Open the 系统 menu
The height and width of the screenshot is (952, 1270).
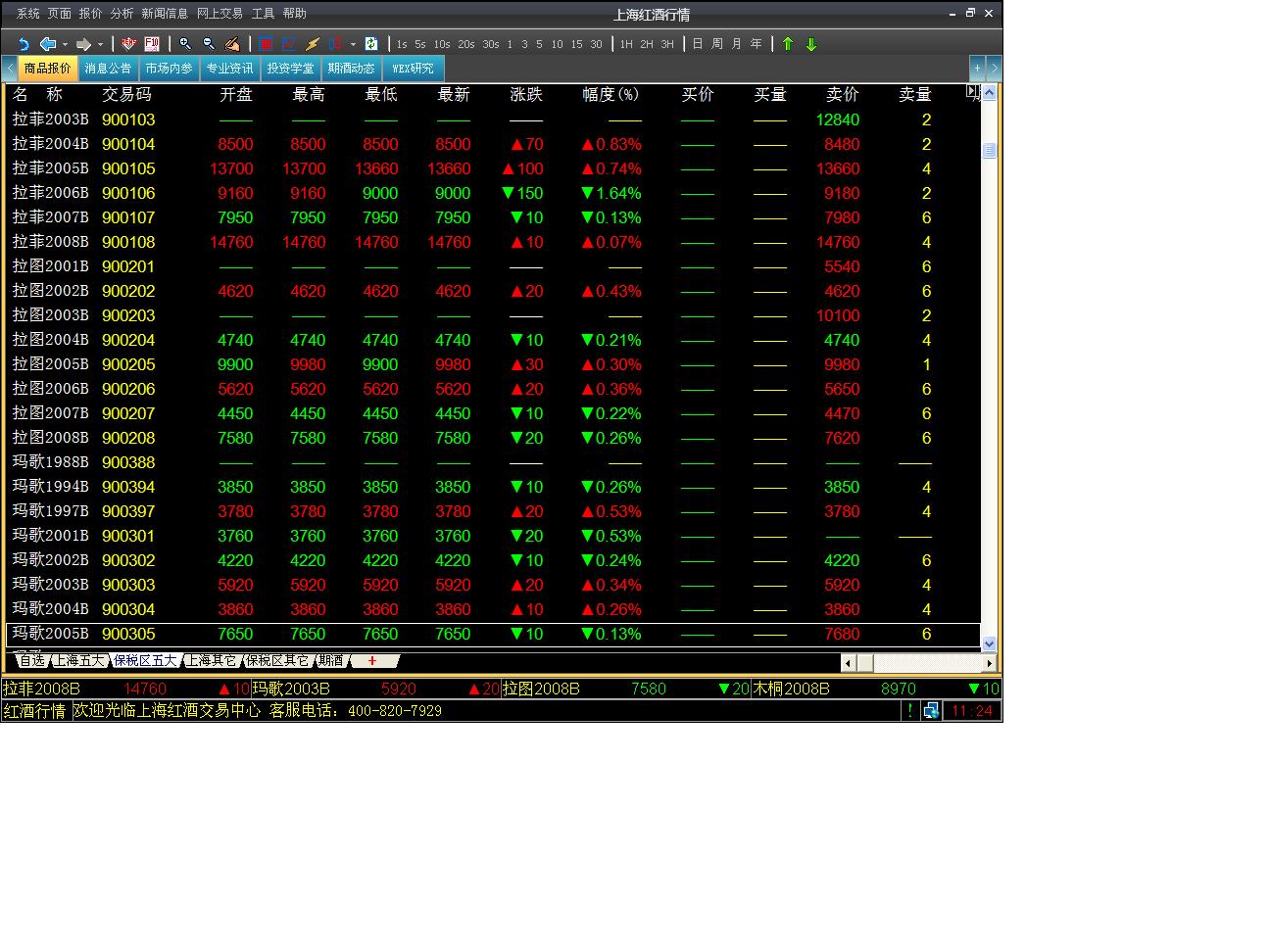point(28,14)
